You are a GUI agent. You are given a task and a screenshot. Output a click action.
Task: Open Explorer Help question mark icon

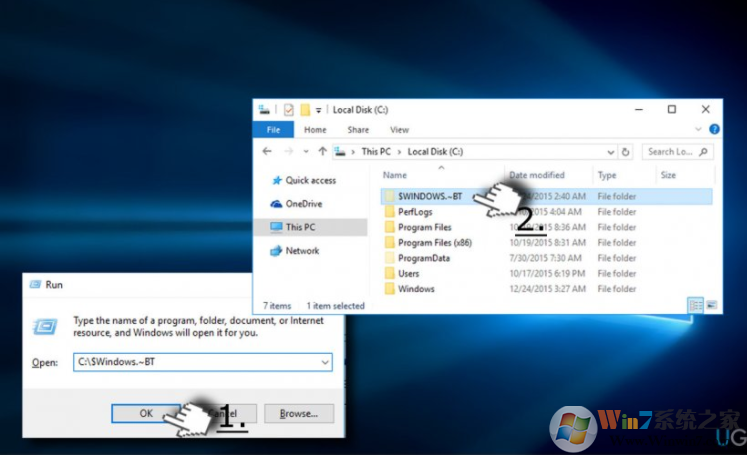click(714, 130)
